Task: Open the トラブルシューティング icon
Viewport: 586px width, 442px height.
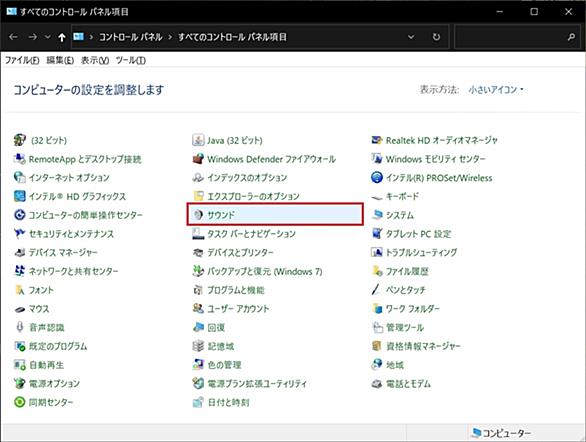Action: pos(377,252)
